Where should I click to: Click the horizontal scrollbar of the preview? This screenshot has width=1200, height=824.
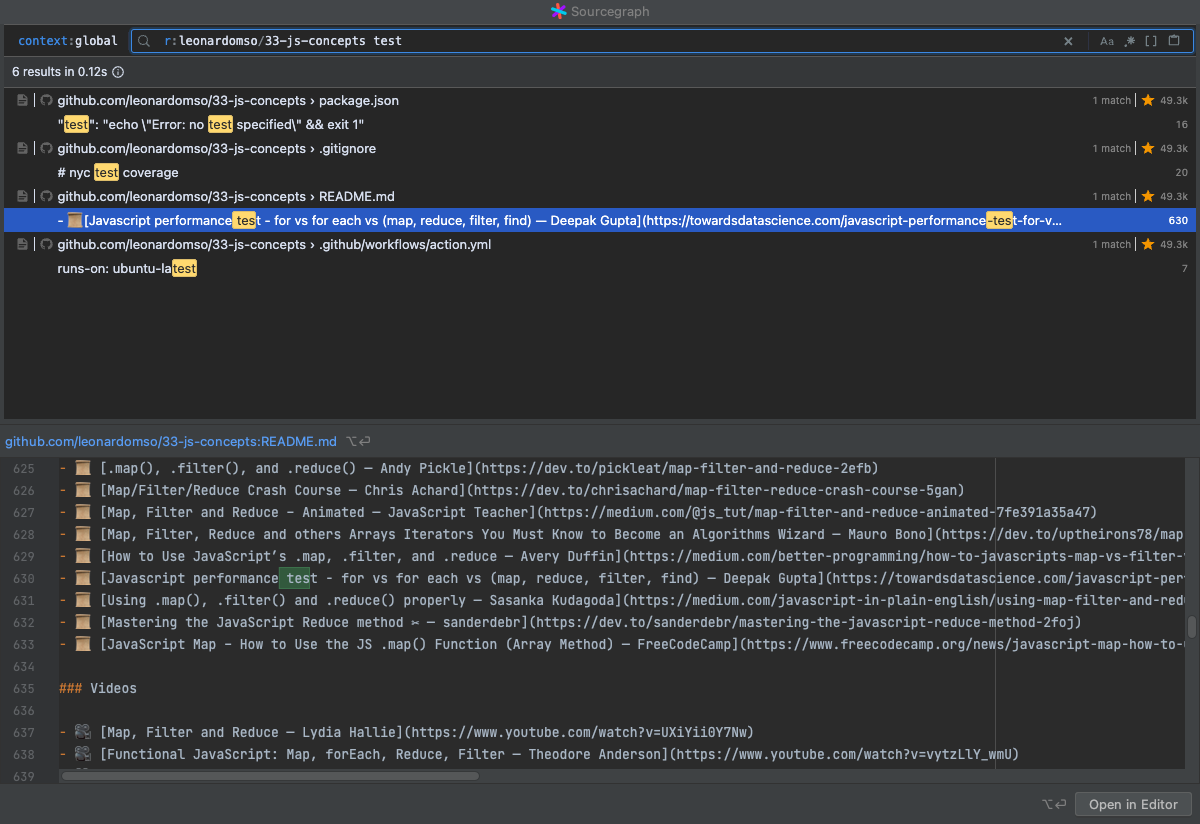[x=270, y=775]
